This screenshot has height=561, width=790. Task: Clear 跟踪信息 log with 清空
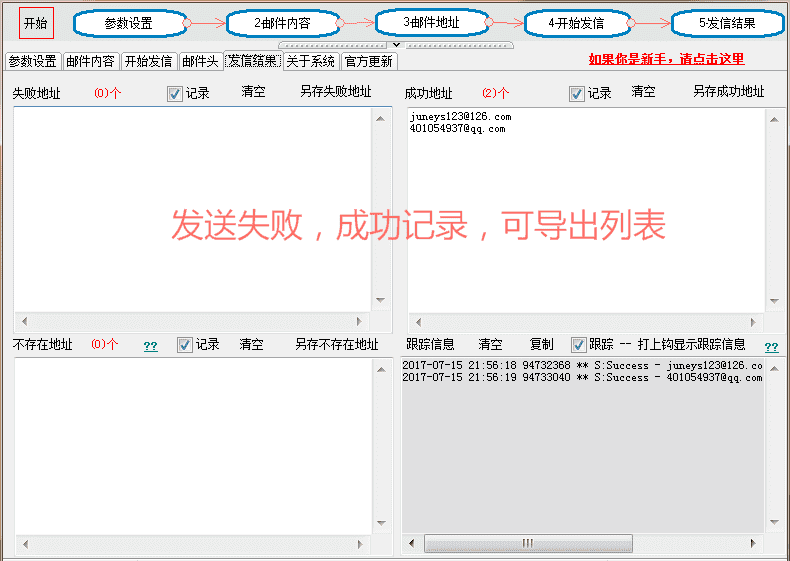pos(490,345)
